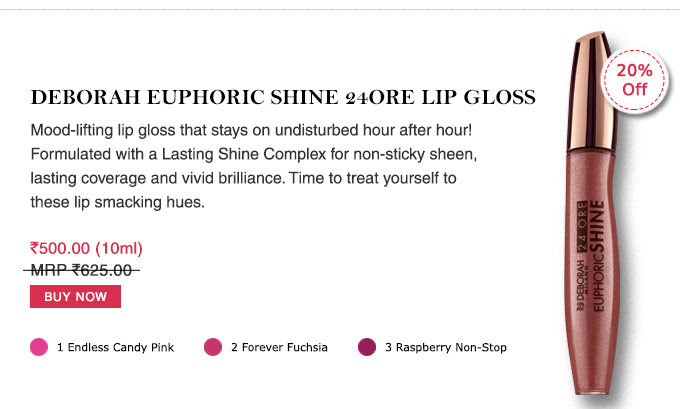This screenshot has height=409, width=680.
Task: Click the EUPHORIC SHINE text on the tube
Action: tap(592, 255)
